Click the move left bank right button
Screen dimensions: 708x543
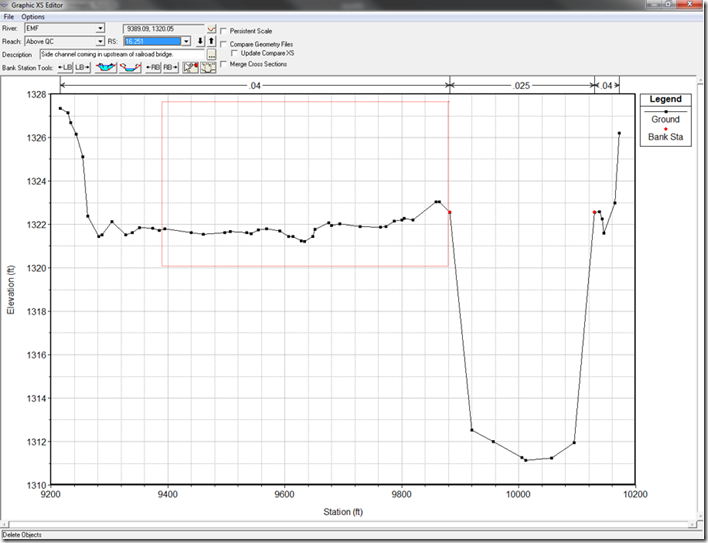(82, 67)
